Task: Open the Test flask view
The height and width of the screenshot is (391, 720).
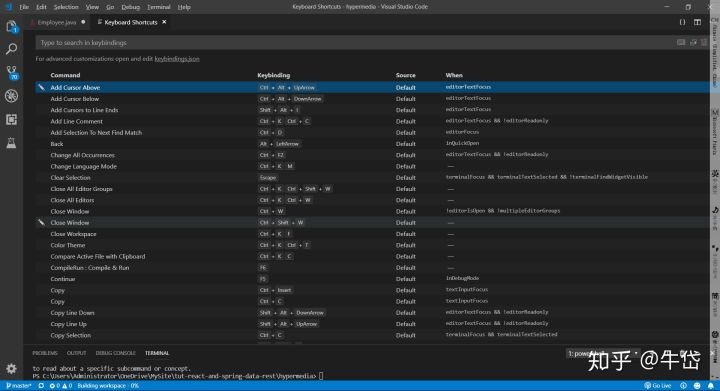Action: [x=11, y=143]
